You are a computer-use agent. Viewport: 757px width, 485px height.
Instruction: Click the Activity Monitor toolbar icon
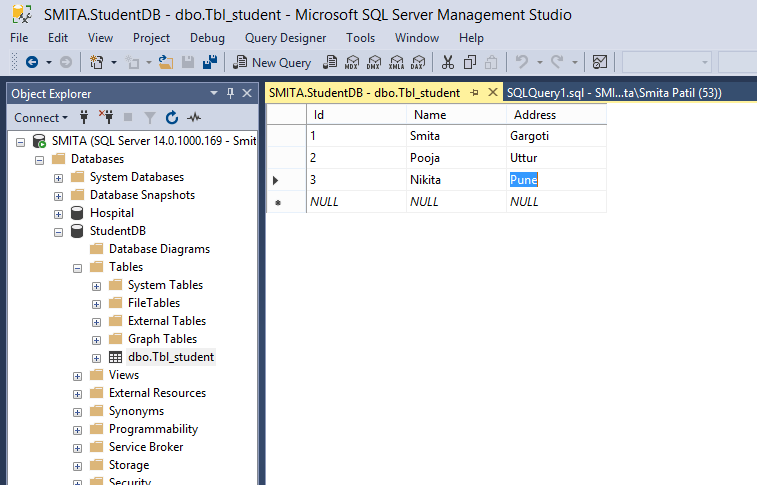point(600,62)
